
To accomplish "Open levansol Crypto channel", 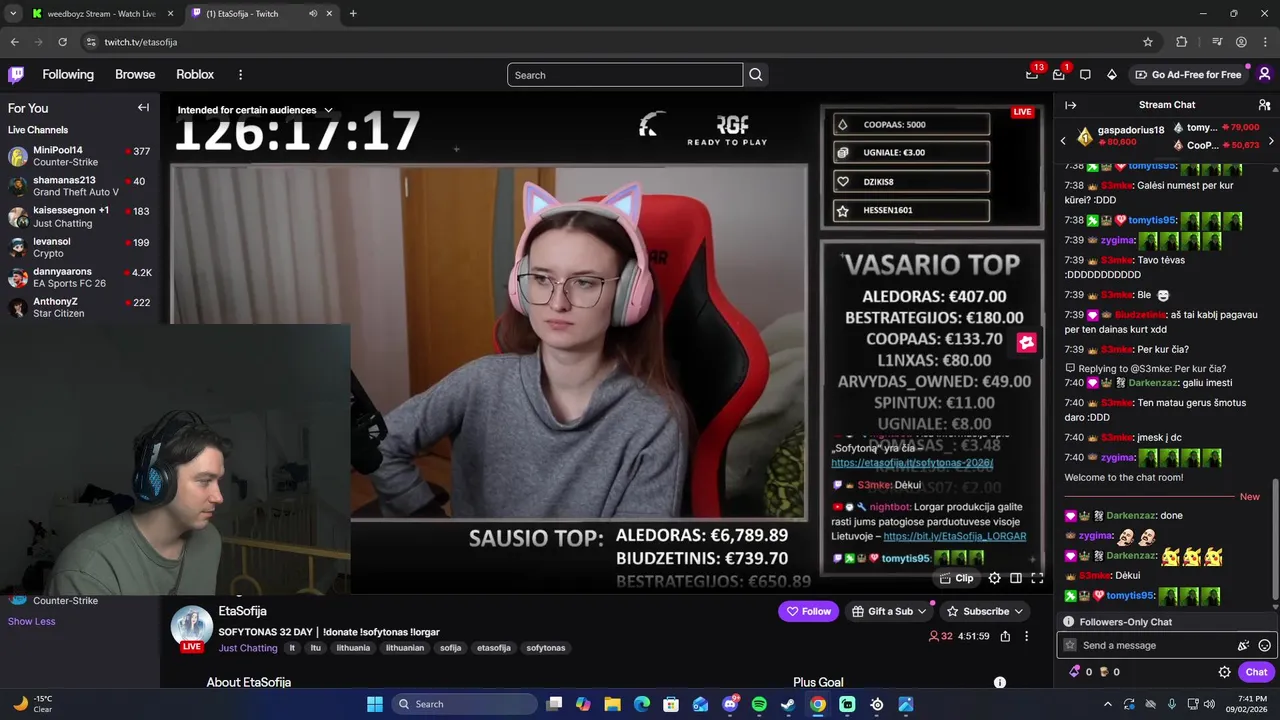I will click(80, 247).
